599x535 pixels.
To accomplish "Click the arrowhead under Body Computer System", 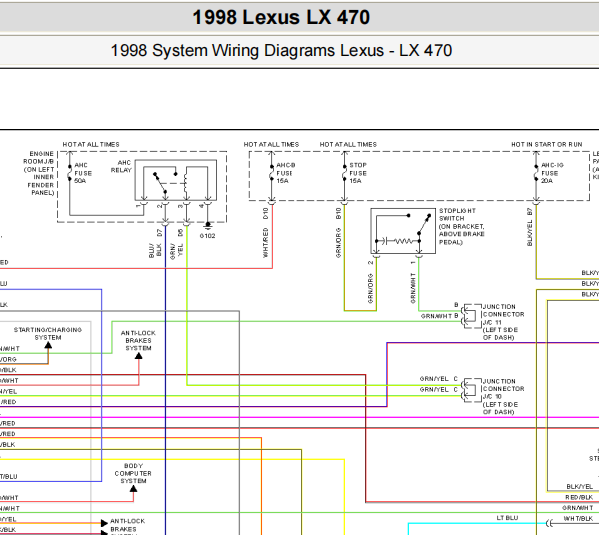I will (x=133, y=489).
